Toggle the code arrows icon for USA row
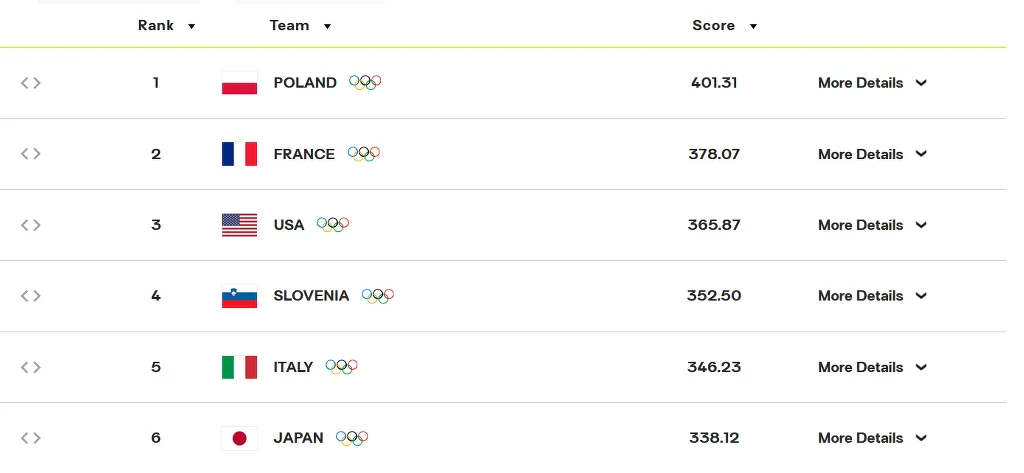 31,225
